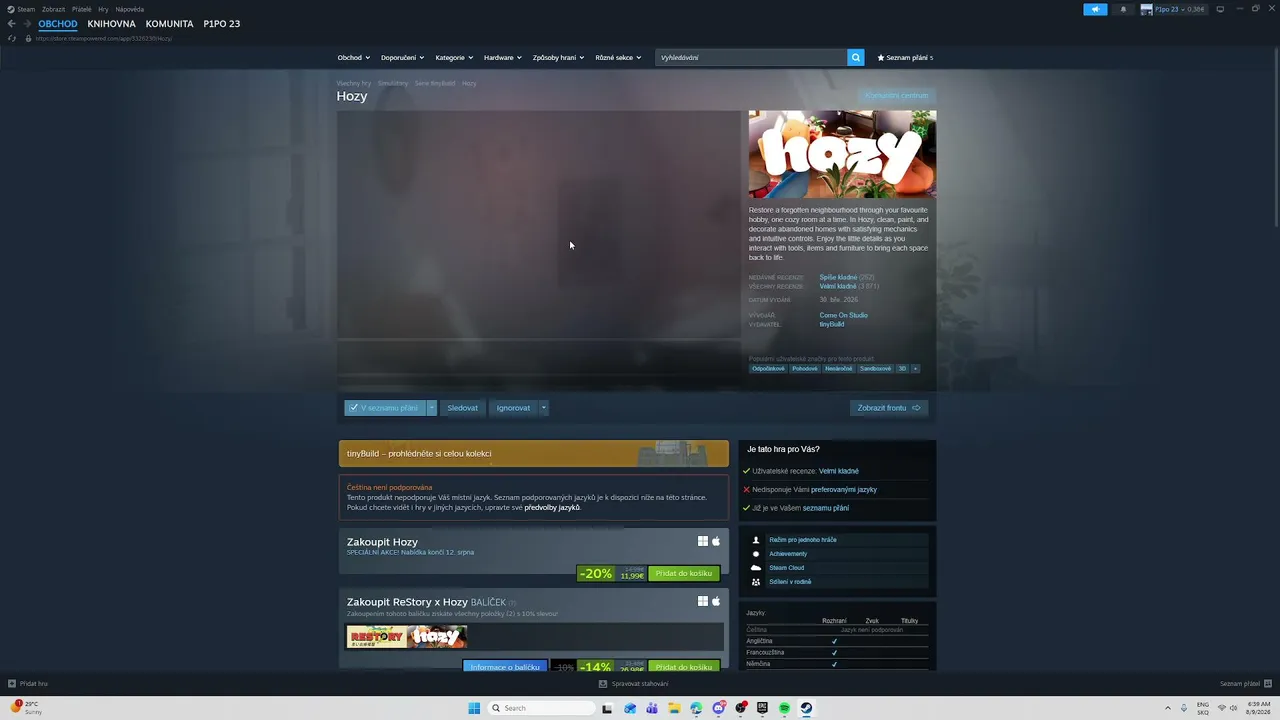Viewport: 1280px width, 720px height.
Task: Expand the Způsoby hraní dropdown
Action: (x=559, y=57)
